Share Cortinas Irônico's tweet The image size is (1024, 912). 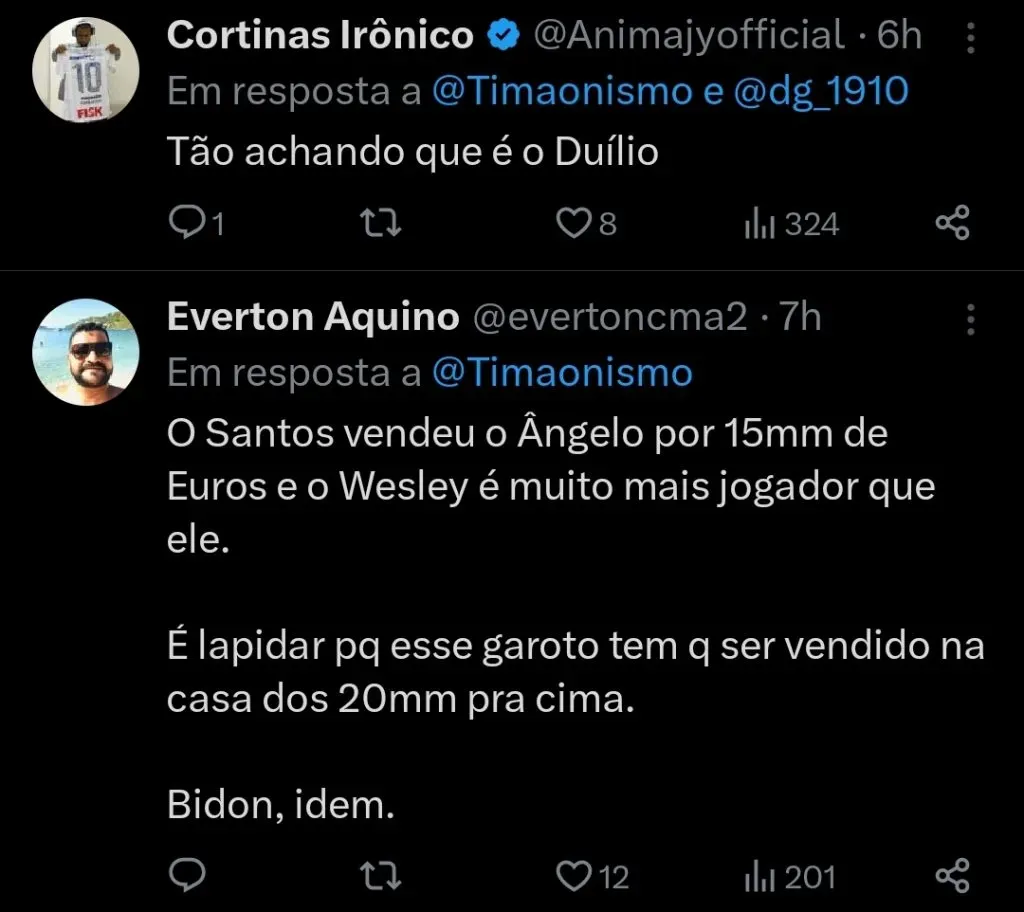(952, 222)
